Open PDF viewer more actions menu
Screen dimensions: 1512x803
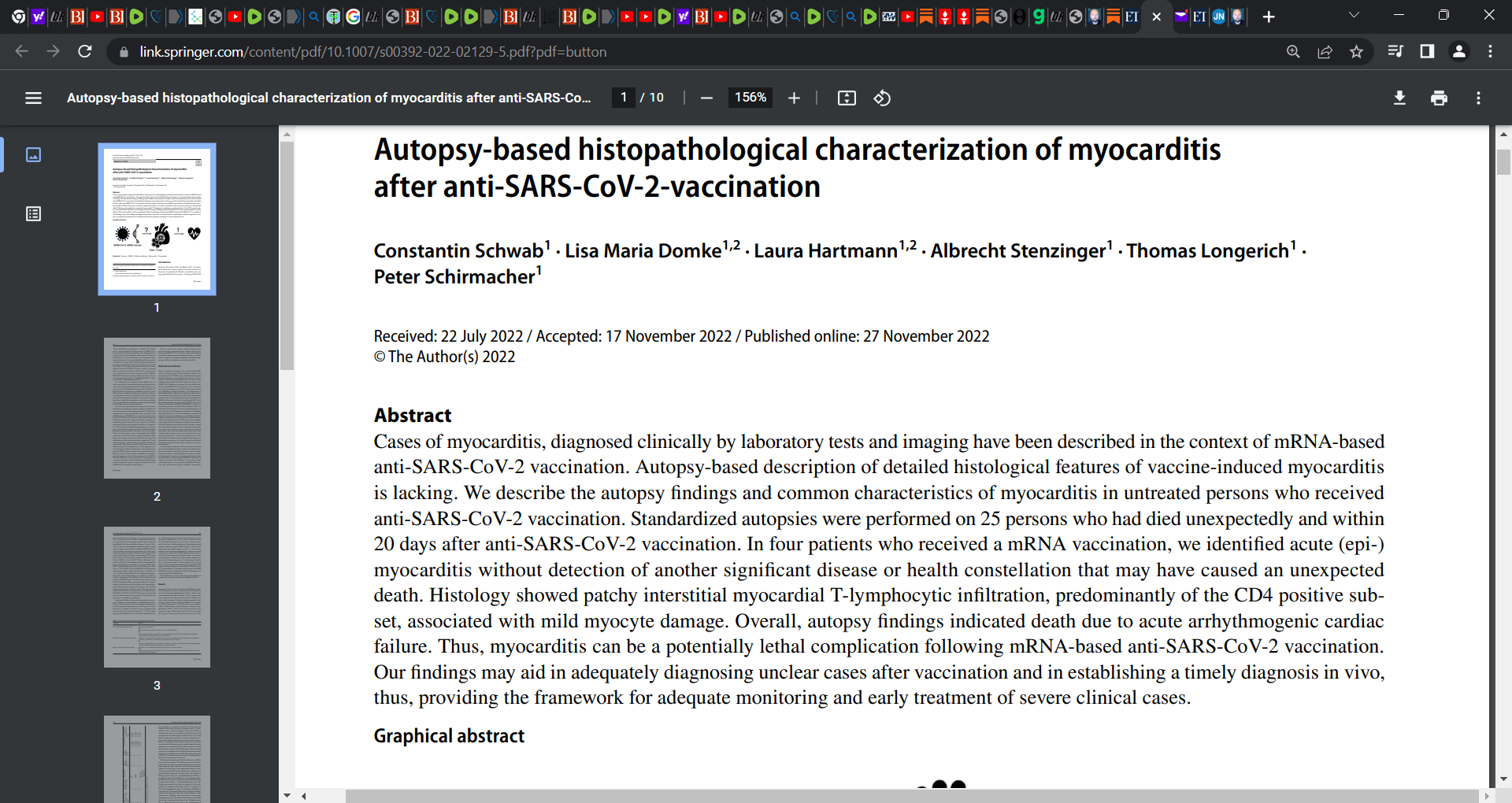[1478, 98]
